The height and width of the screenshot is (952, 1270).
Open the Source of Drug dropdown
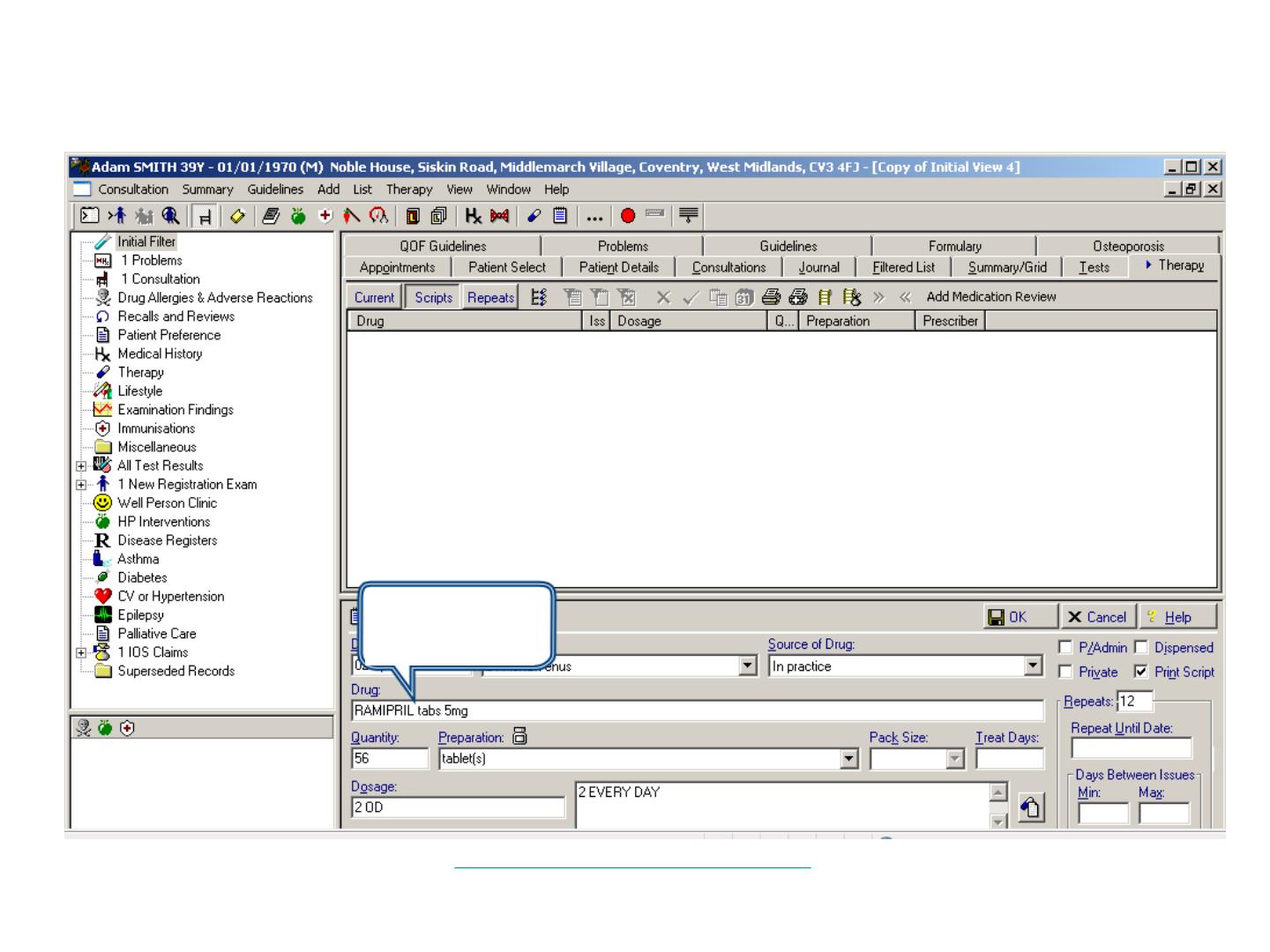(x=1034, y=666)
